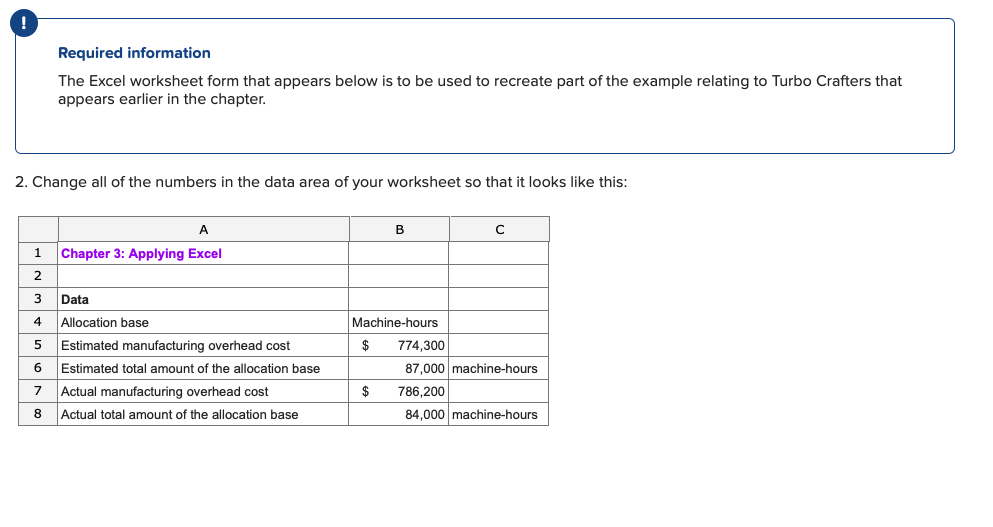Select column A header
This screenshot has width=993, height=527.
point(203,229)
